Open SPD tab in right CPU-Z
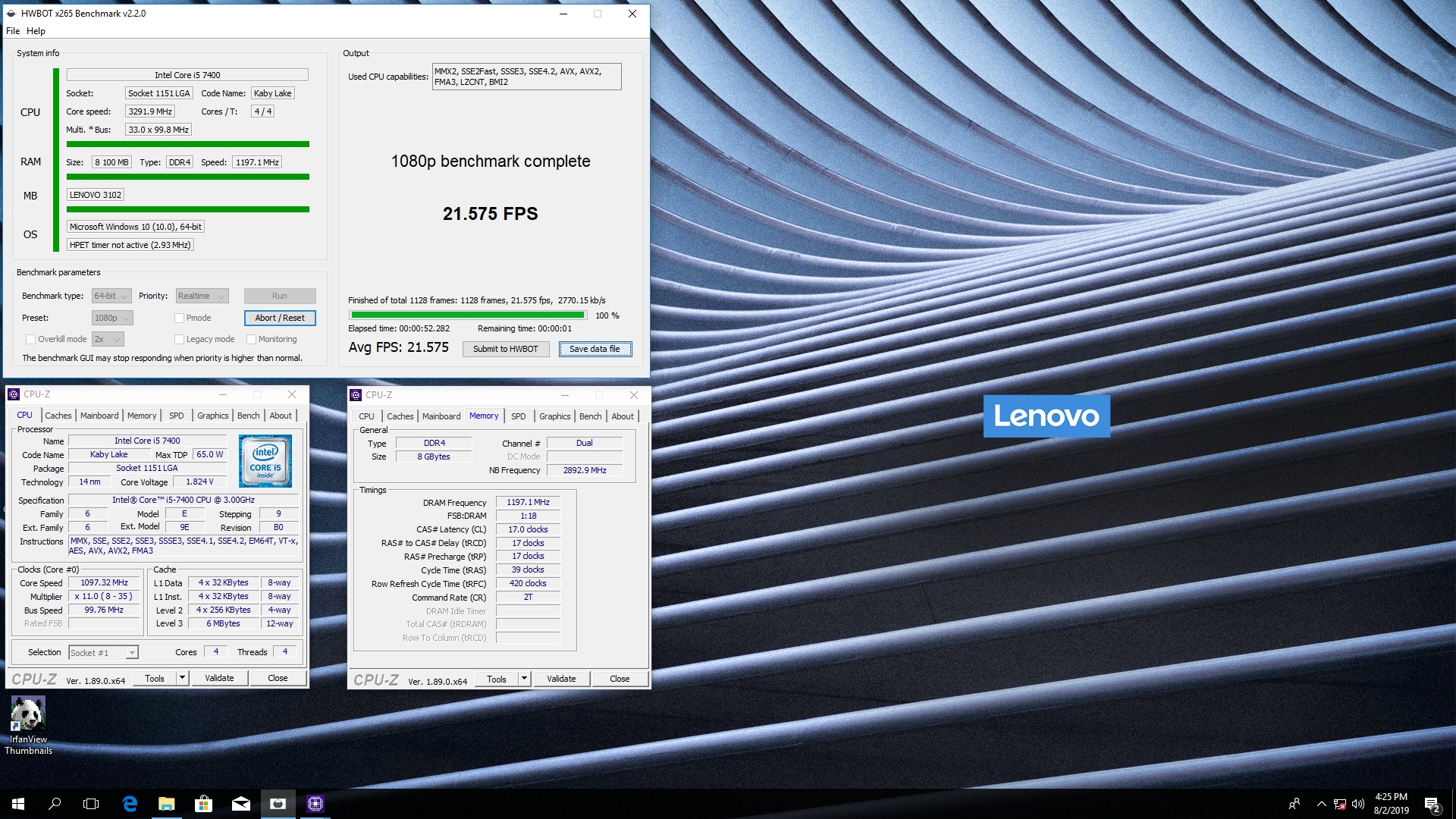Viewport: 1456px width, 819px height. (x=518, y=416)
